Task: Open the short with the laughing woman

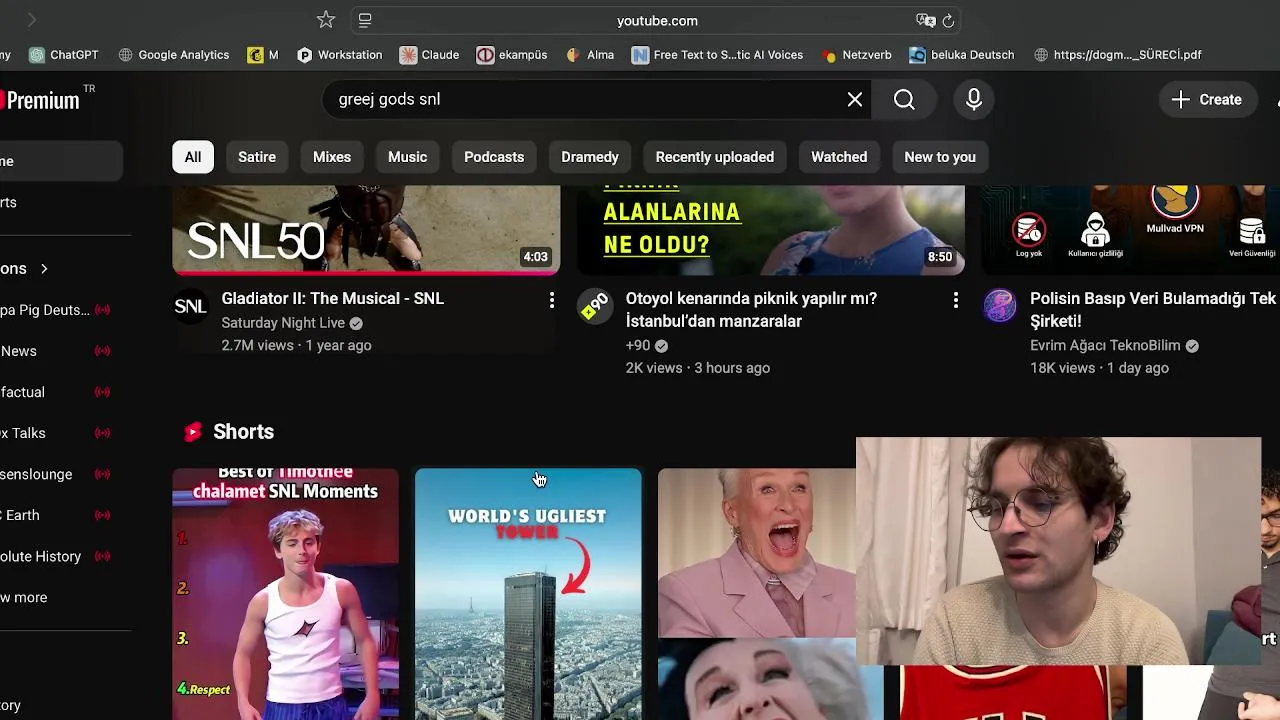Action: (x=757, y=594)
